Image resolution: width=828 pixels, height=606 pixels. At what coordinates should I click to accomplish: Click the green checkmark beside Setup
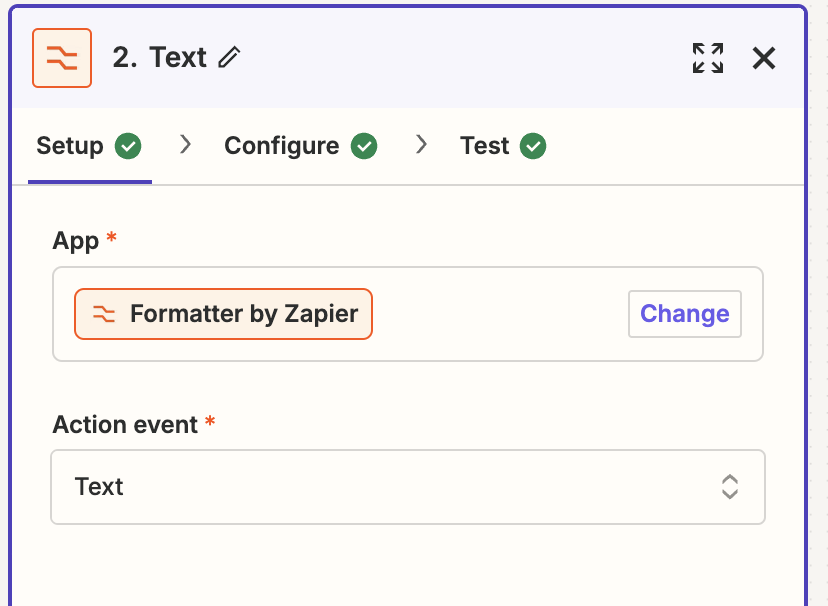coord(128,146)
